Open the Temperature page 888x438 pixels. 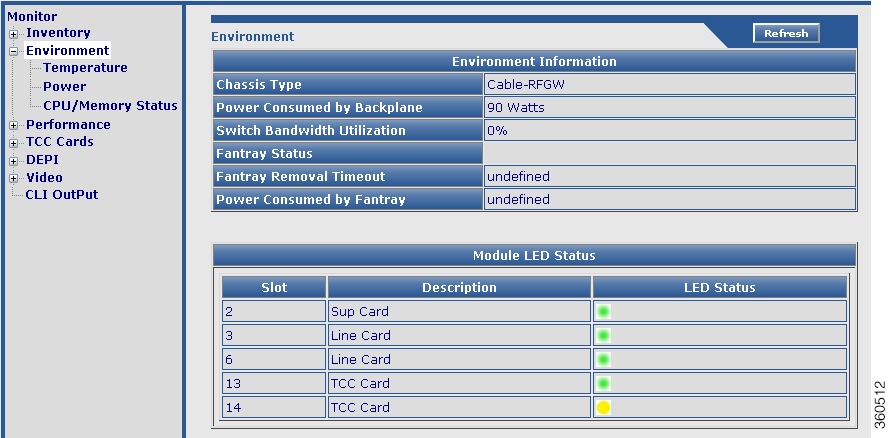click(x=86, y=67)
